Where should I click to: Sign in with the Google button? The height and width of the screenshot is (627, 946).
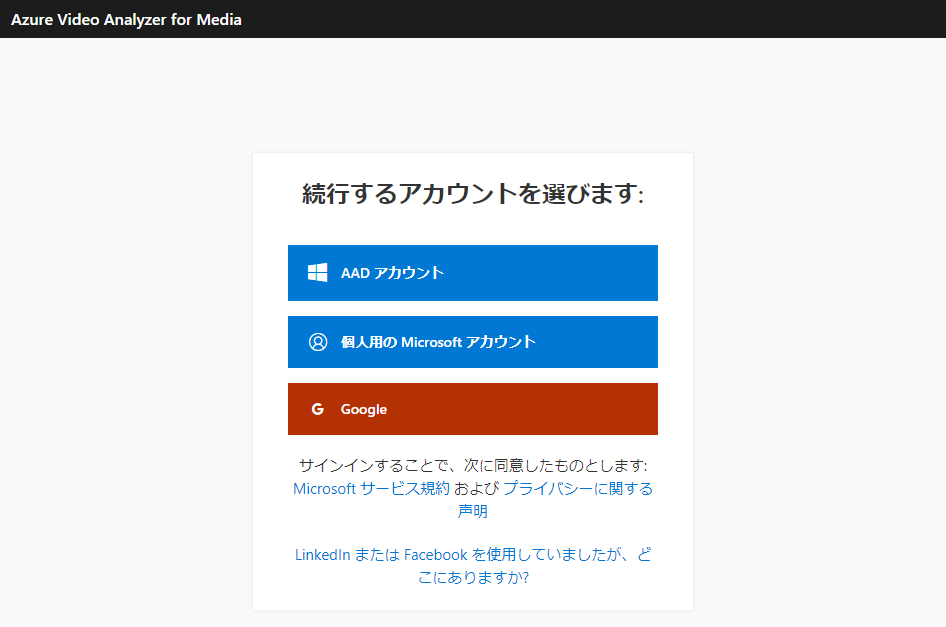click(x=472, y=409)
